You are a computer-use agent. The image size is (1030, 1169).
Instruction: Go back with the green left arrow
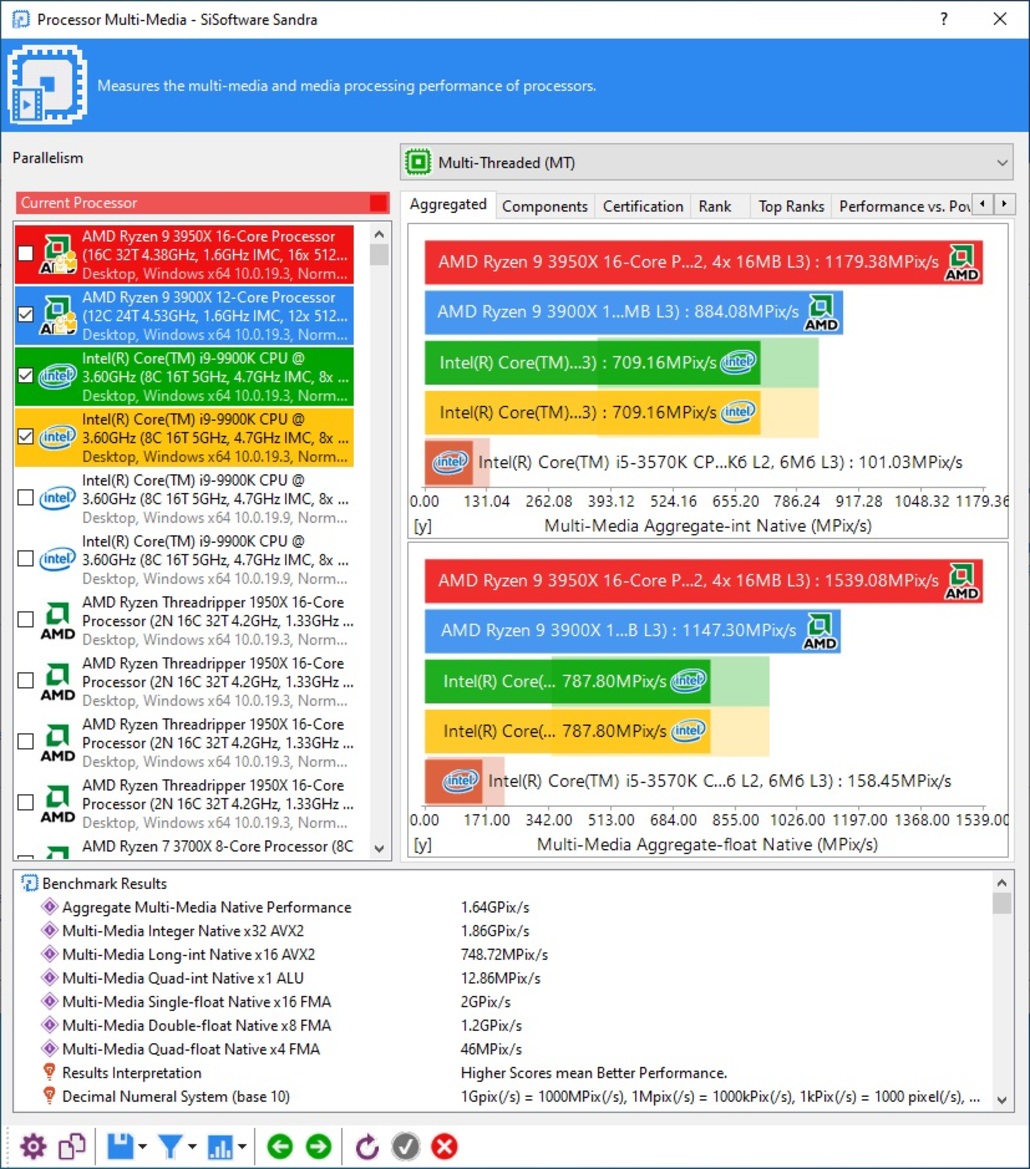click(280, 1147)
